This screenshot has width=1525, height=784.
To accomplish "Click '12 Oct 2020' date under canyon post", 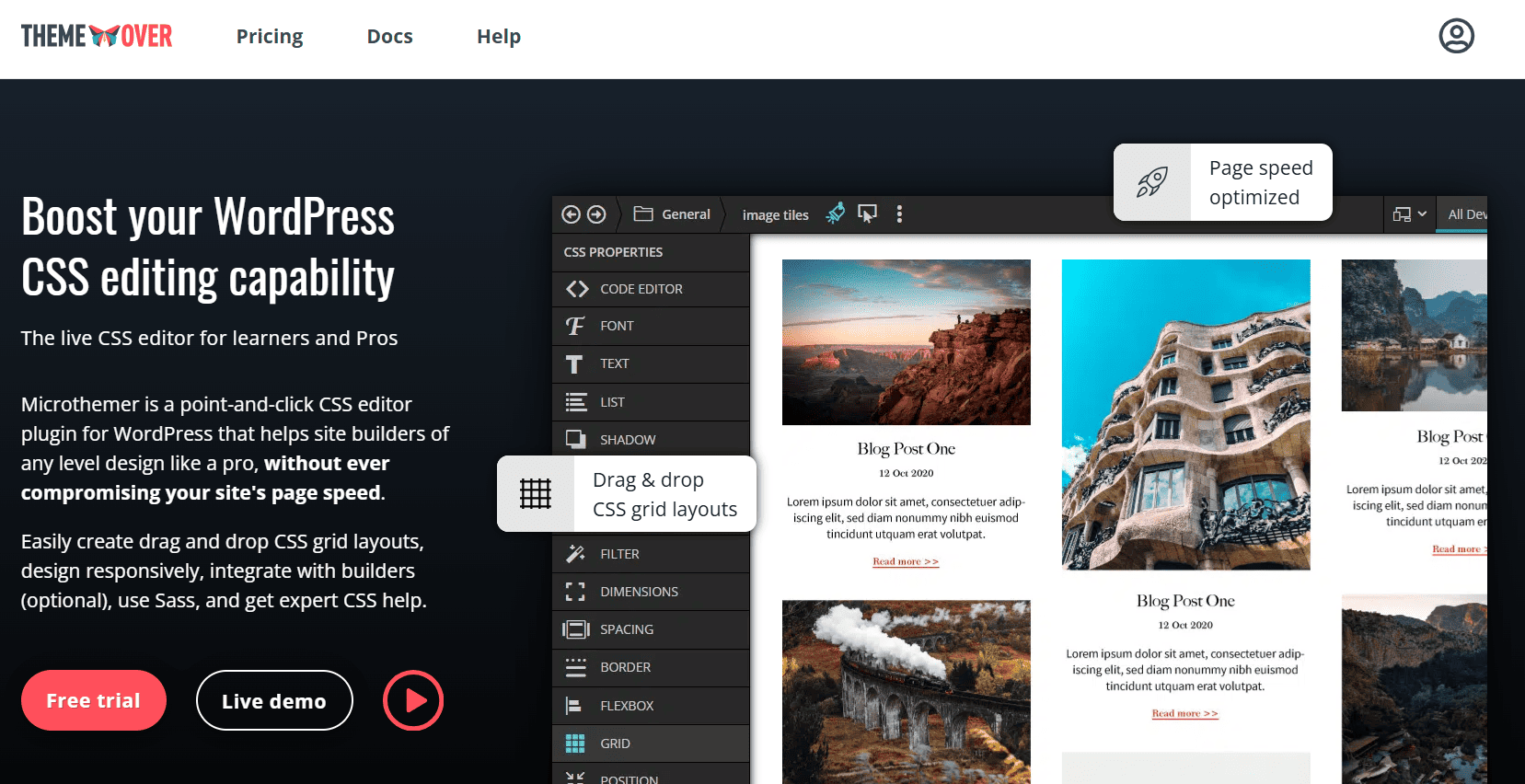I will click(907, 473).
